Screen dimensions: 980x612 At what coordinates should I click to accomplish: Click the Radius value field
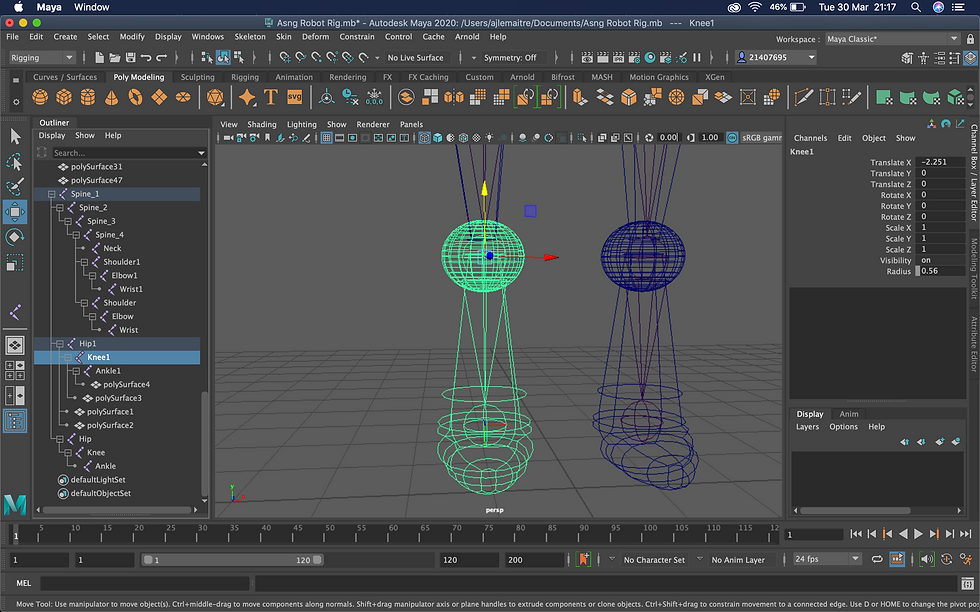coord(940,271)
